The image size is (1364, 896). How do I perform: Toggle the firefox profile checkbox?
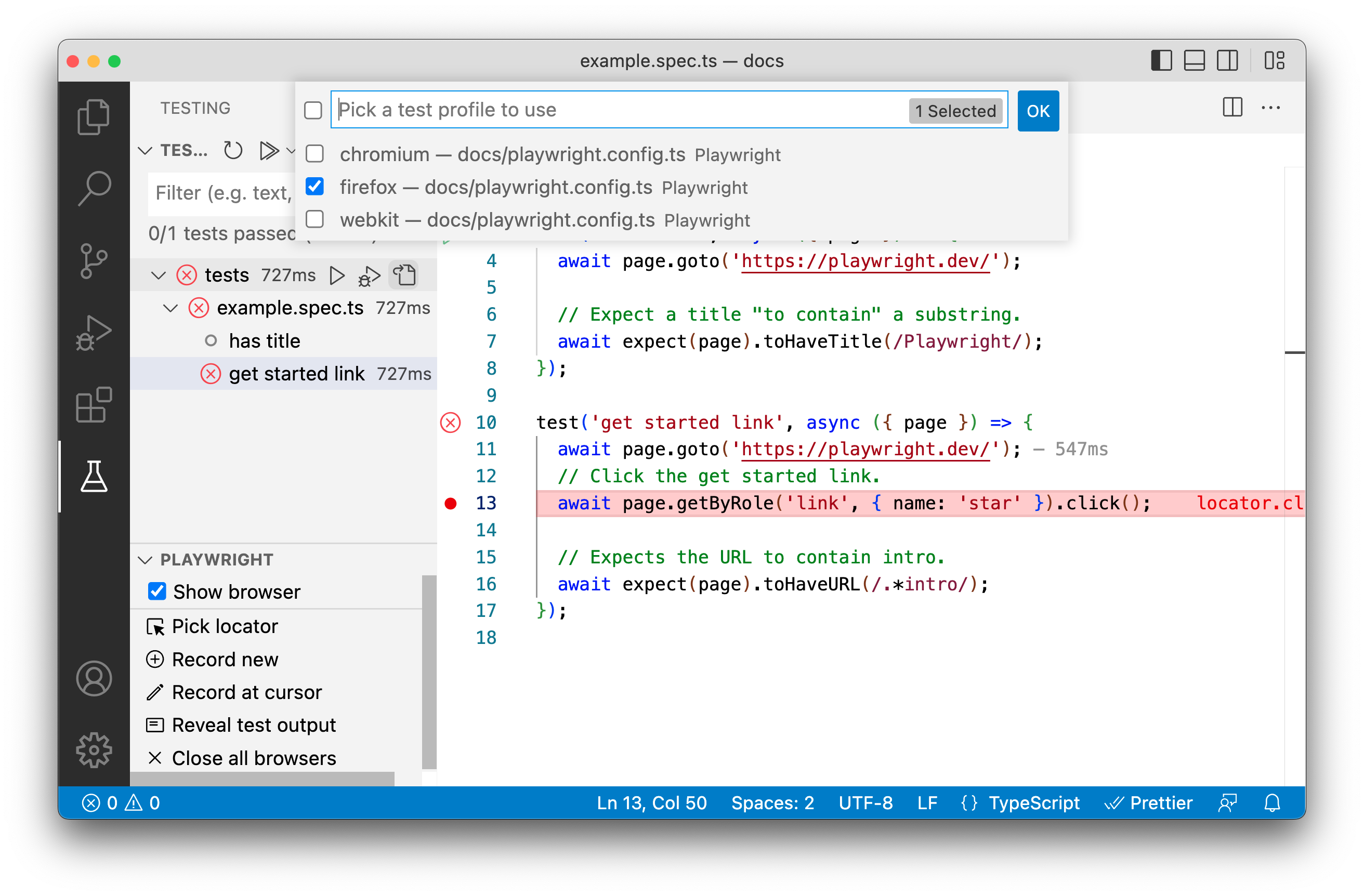click(x=317, y=187)
